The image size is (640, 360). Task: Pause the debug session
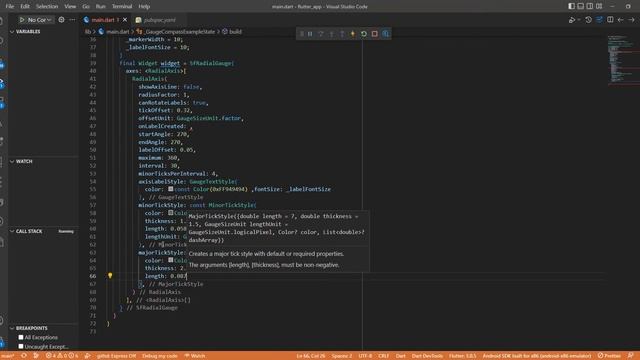[310, 34]
